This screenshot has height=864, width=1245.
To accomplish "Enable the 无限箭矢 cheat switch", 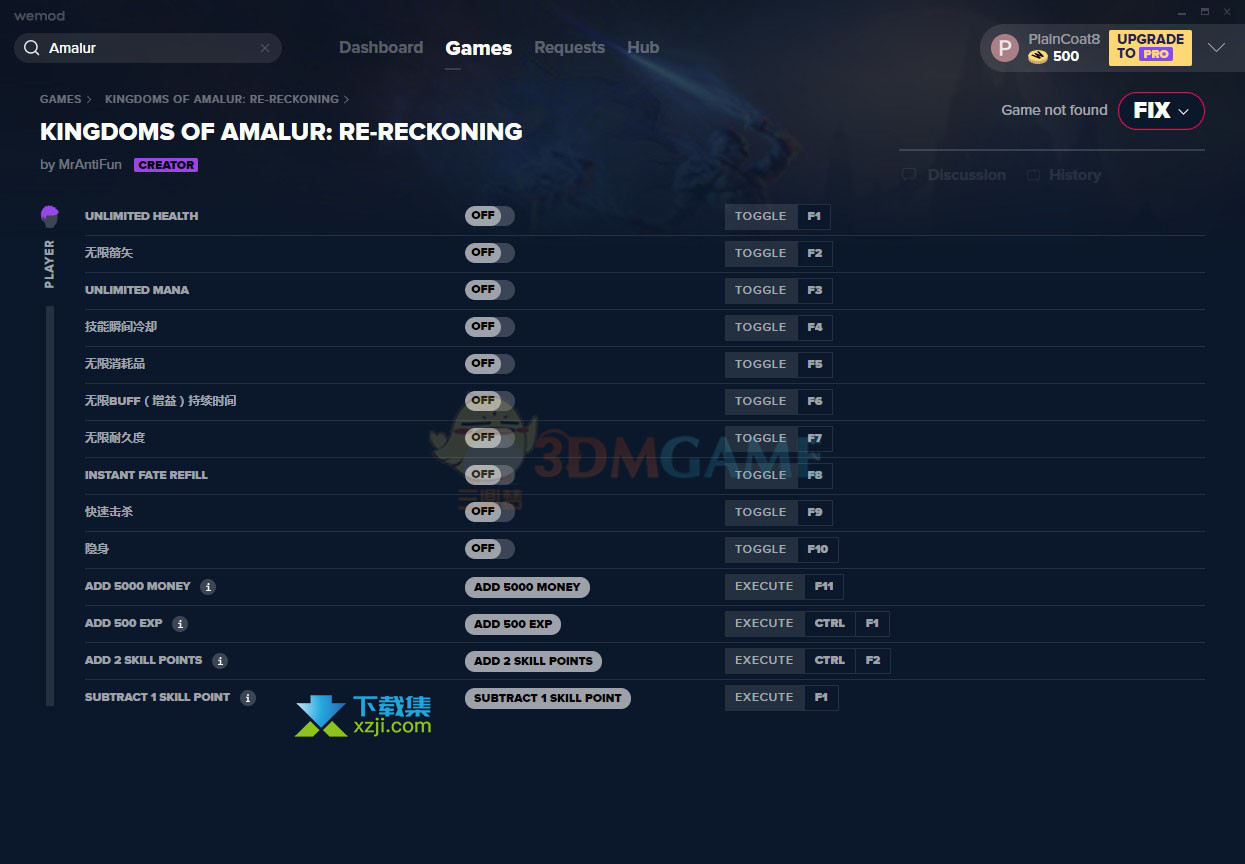I will pos(490,253).
